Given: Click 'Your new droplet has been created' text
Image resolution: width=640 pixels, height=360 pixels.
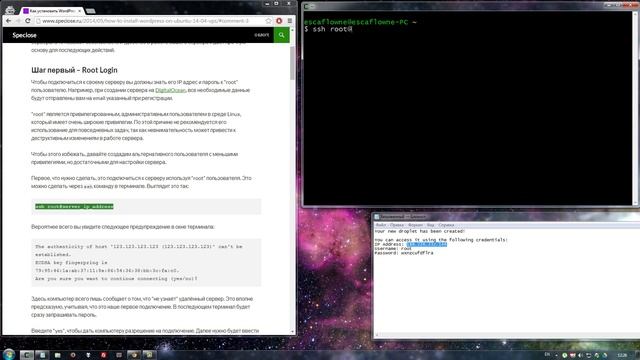Looking at the screenshot, I should 420,231.
